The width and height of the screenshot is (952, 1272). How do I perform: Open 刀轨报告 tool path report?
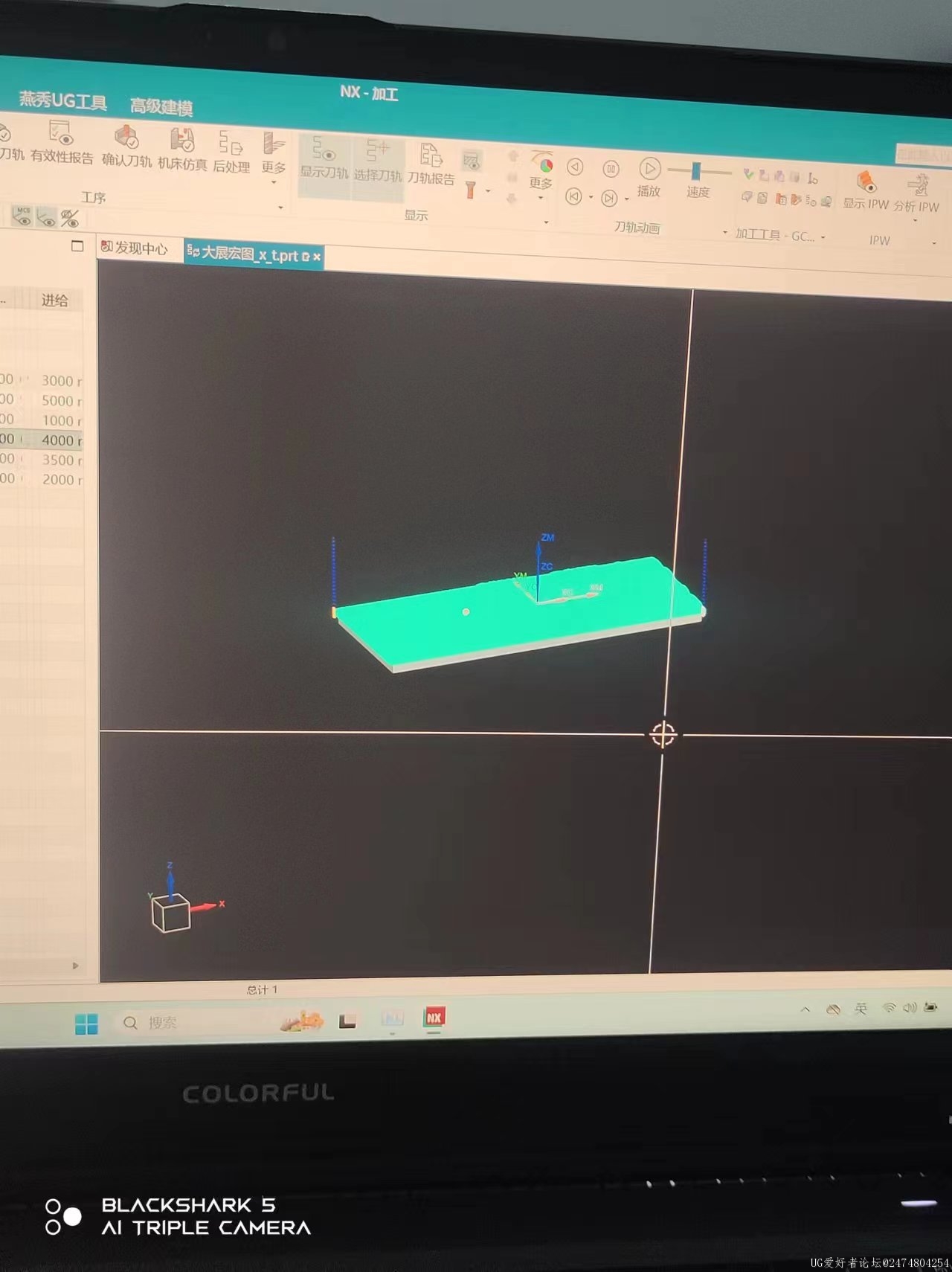(x=431, y=164)
